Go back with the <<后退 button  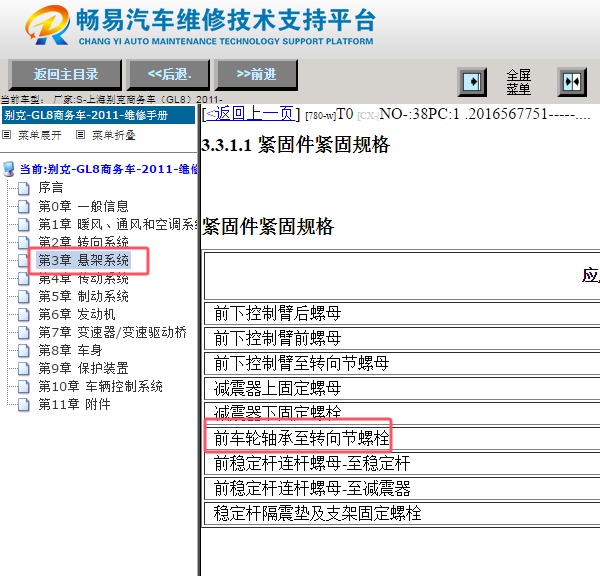[169, 74]
